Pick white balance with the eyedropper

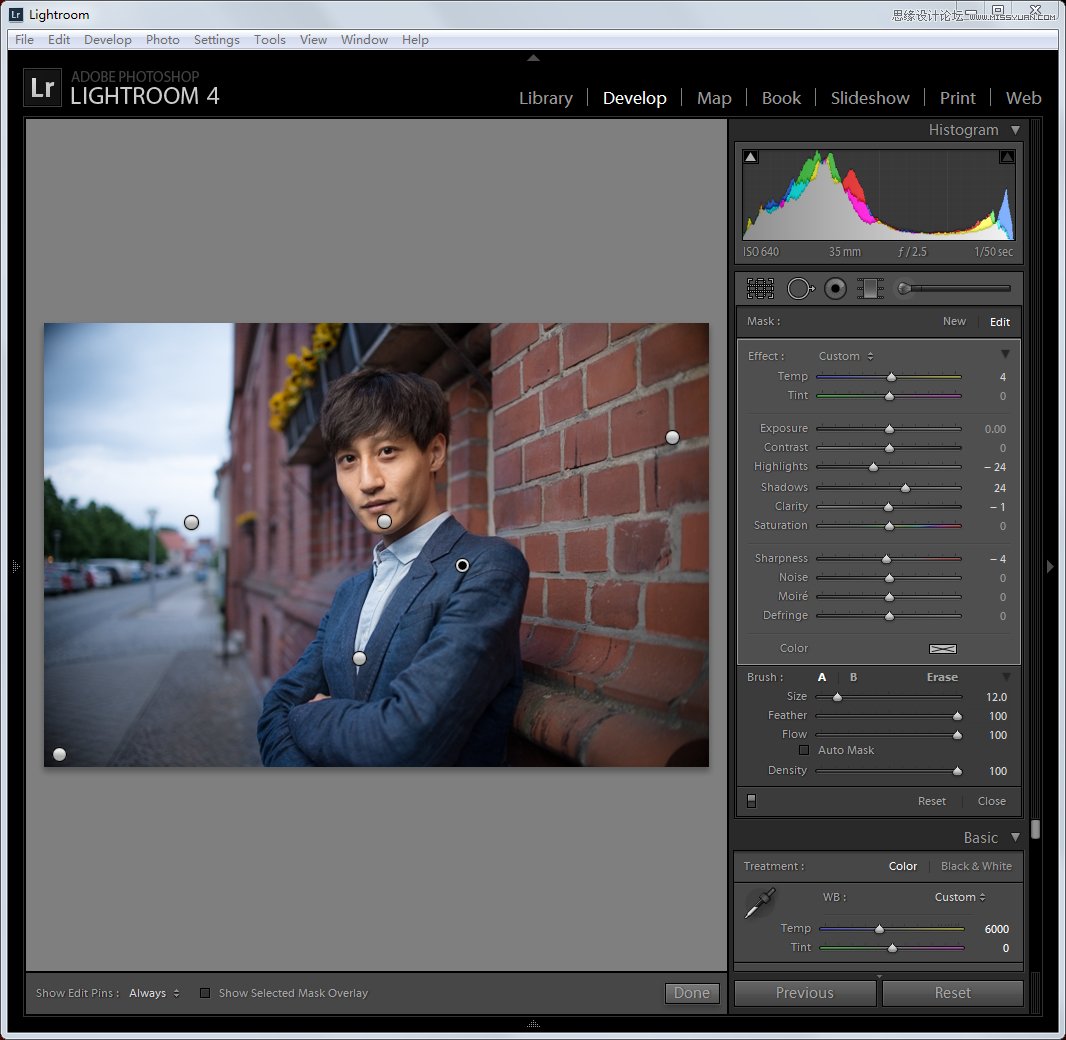(758, 901)
